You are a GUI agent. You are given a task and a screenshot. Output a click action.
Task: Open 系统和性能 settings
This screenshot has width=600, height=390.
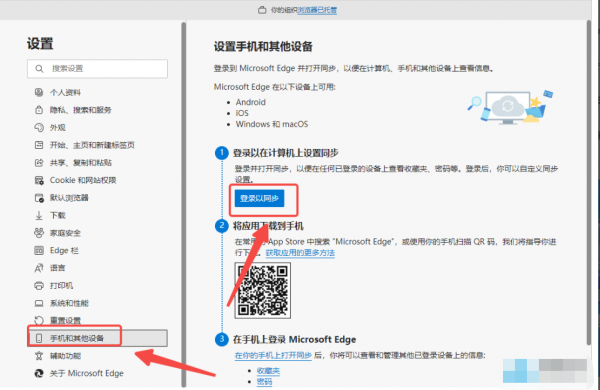pyautogui.click(x=69, y=303)
